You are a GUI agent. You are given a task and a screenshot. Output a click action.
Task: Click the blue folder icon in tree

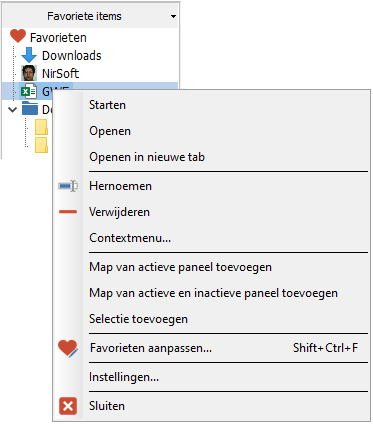coord(30,109)
